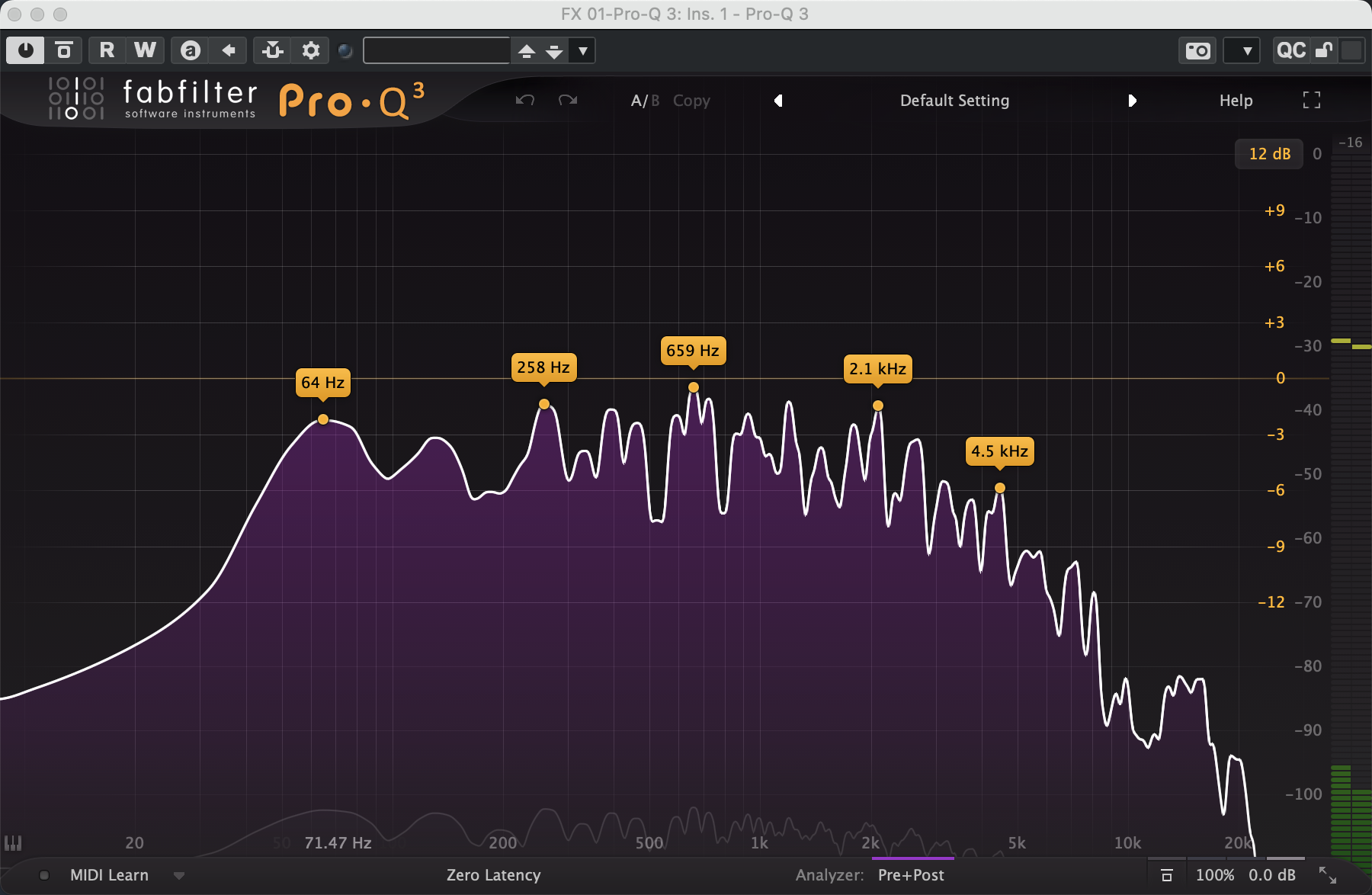Expand the MIDI Learn dropdown arrow
Image resolution: width=1372 pixels, height=895 pixels.
[179, 876]
